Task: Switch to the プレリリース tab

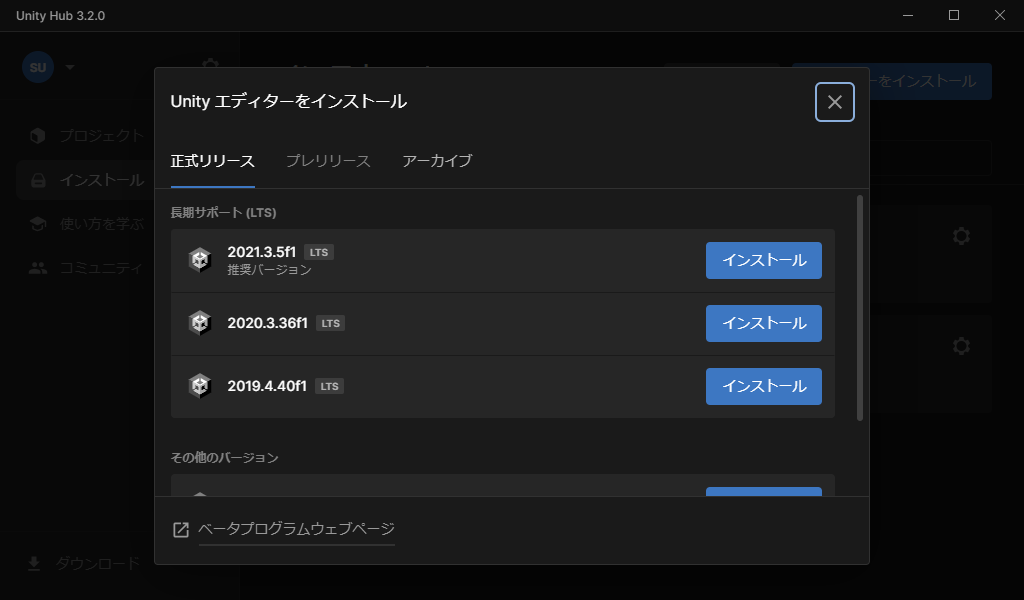Action: (x=328, y=161)
